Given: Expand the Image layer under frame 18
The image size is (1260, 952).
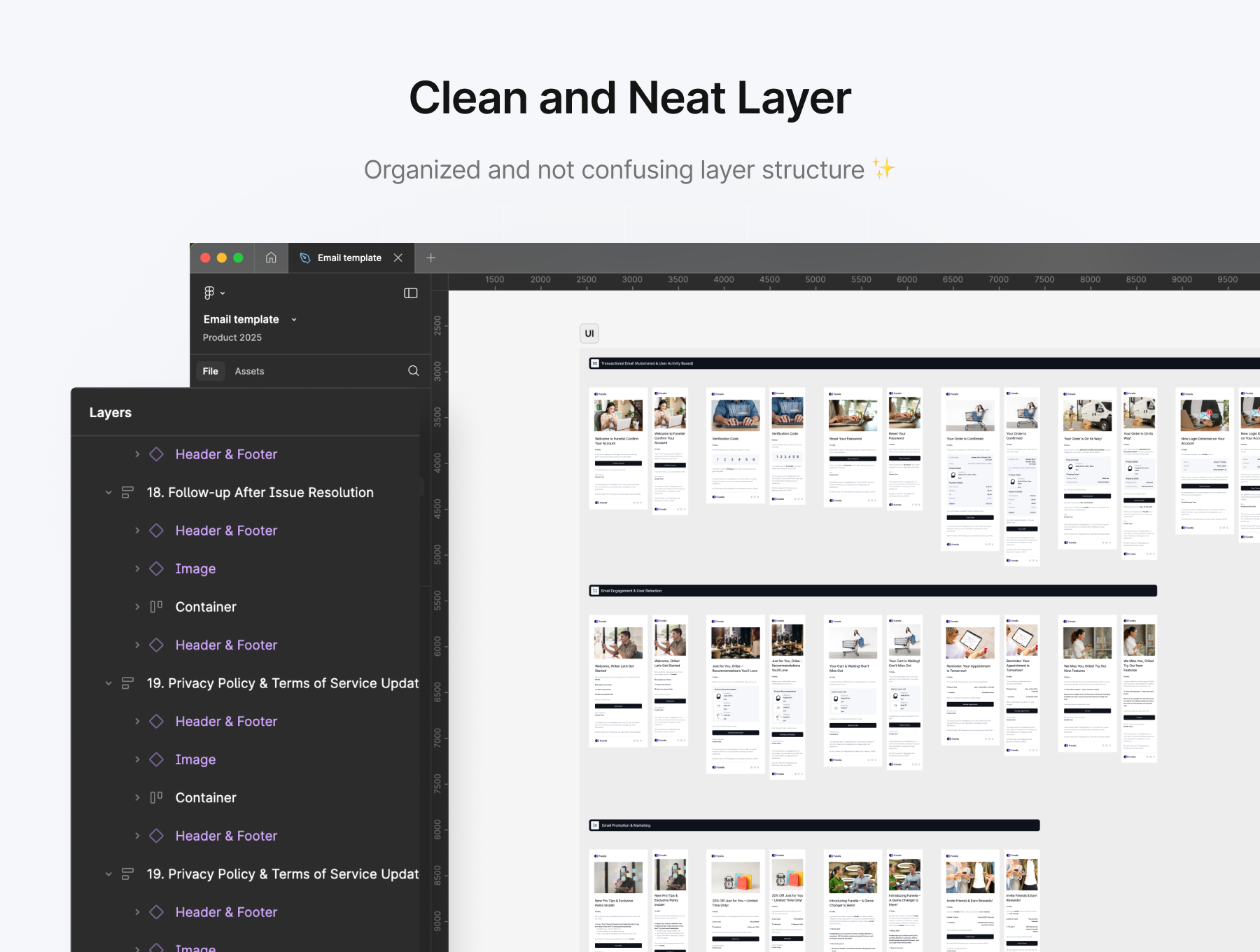Looking at the screenshot, I should [137, 568].
